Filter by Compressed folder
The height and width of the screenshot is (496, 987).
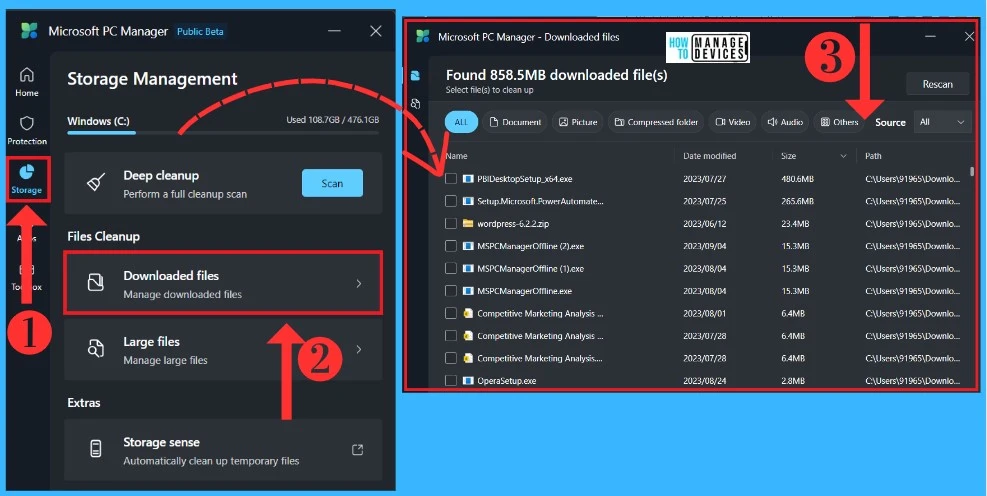pyautogui.click(x=656, y=122)
